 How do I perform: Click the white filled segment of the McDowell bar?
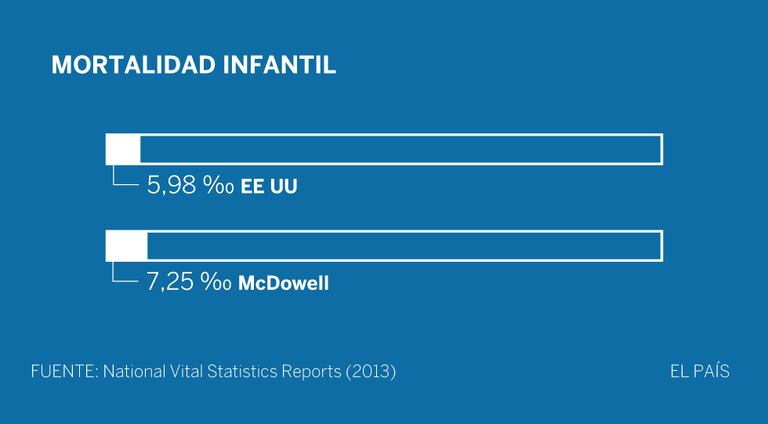126,245
